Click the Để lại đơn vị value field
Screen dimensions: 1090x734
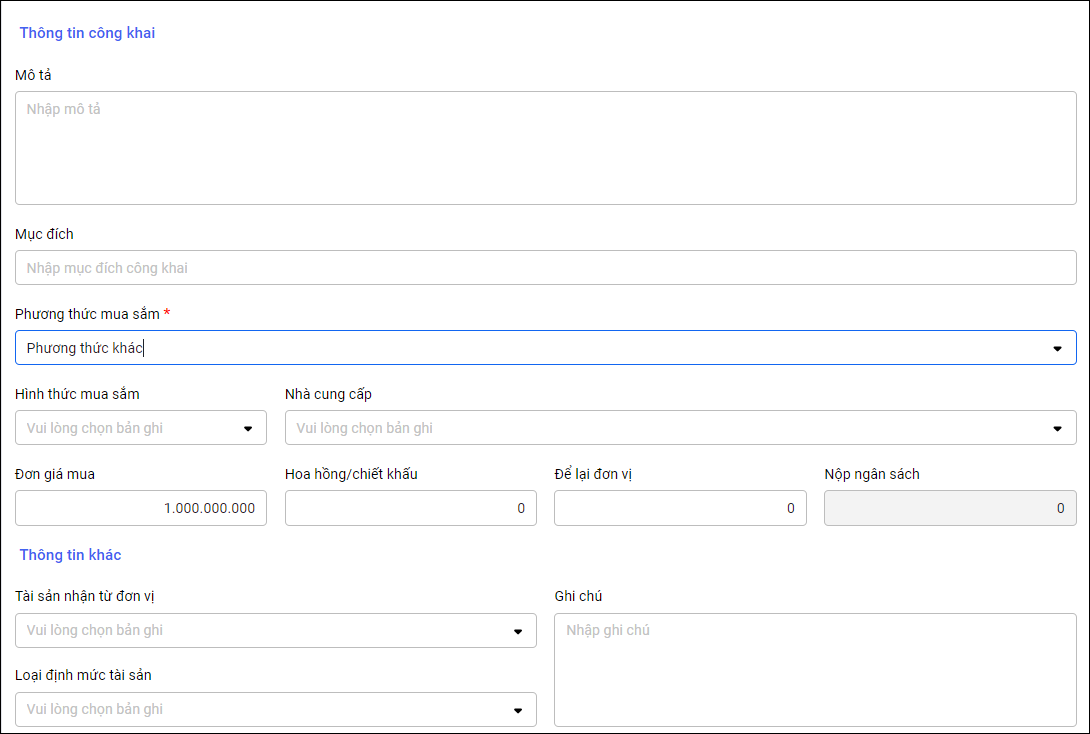680,508
